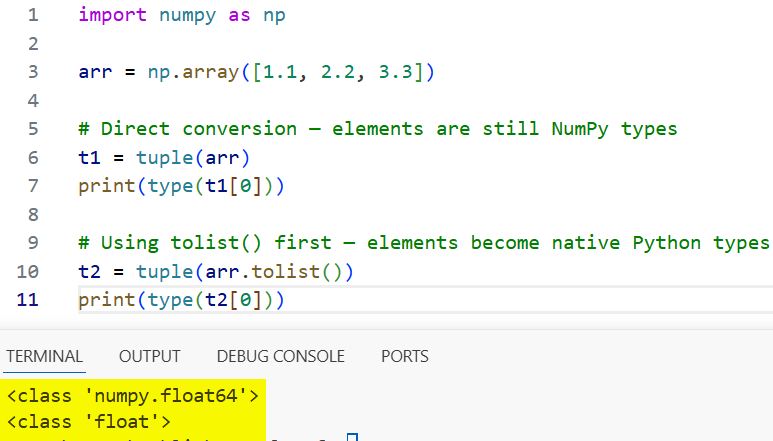Click the '# Using tolist() first' comment line
The height and width of the screenshot is (441, 773).
point(424,243)
